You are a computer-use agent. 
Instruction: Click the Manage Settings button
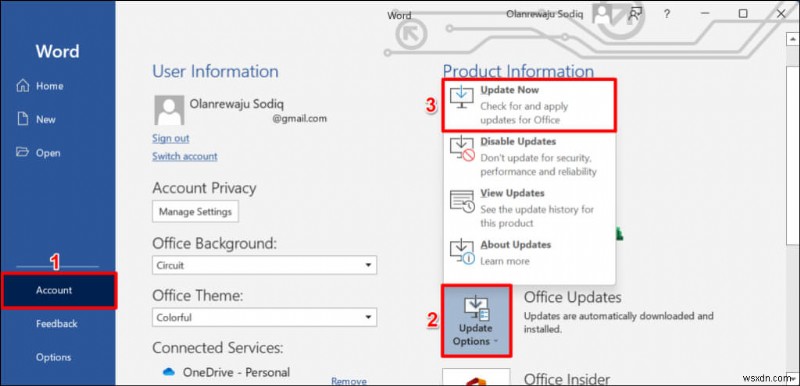point(195,212)
